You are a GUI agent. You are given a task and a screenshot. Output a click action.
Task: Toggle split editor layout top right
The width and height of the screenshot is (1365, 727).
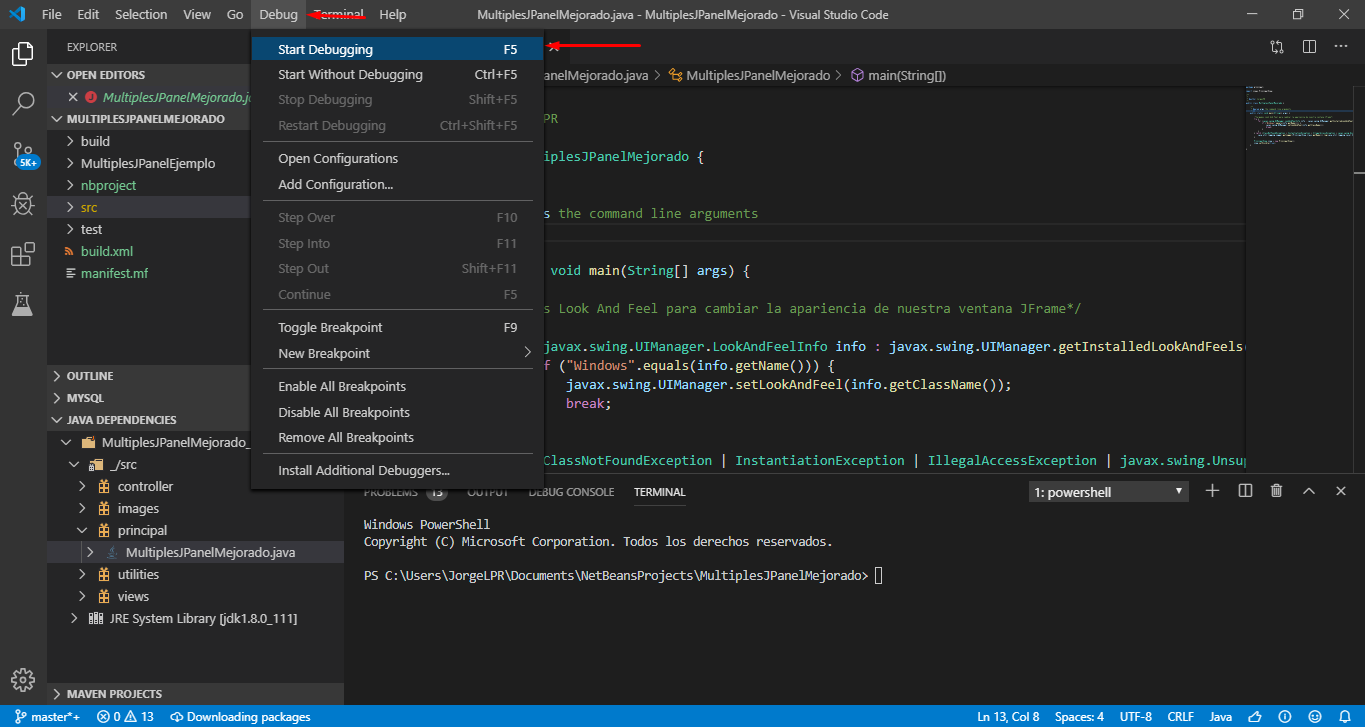click(x=1310, y=46)
